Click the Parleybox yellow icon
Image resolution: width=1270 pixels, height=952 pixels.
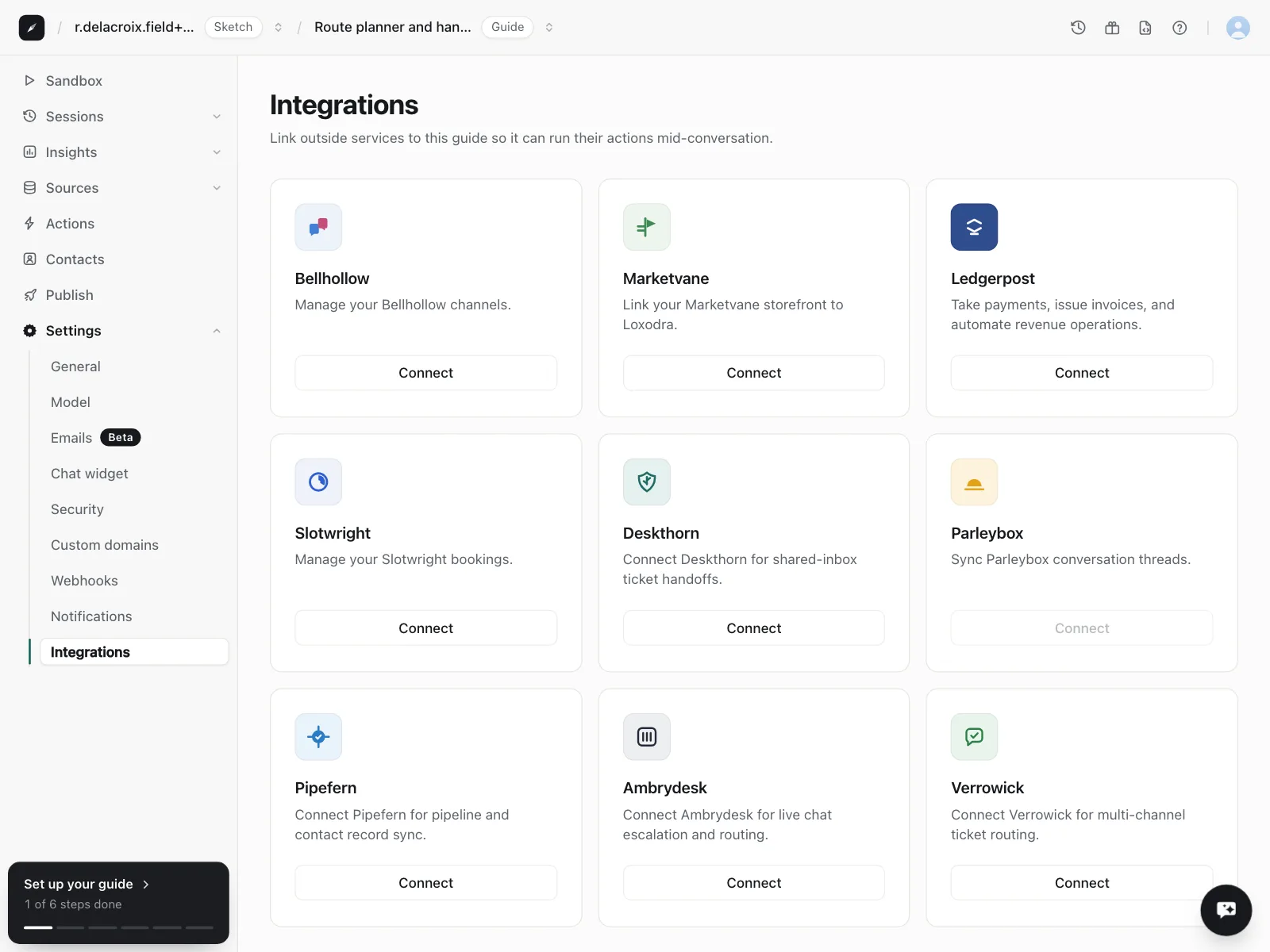tap(974, 482)
